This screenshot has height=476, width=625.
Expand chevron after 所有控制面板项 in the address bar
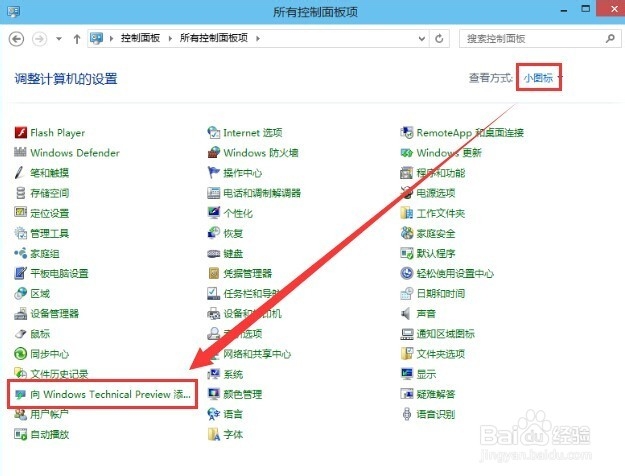(258, 38)
